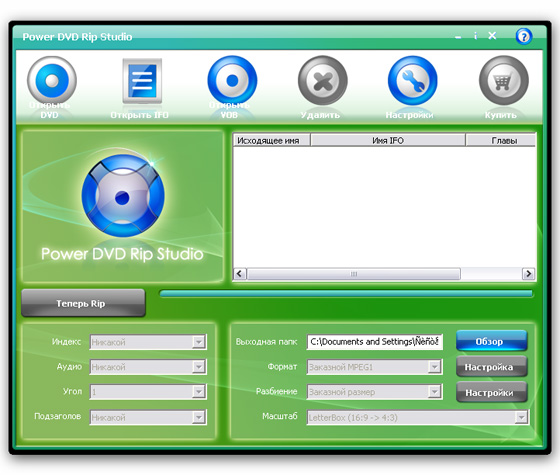
Task: Close the Power DVD Rip Studio window
Action: 492,36
